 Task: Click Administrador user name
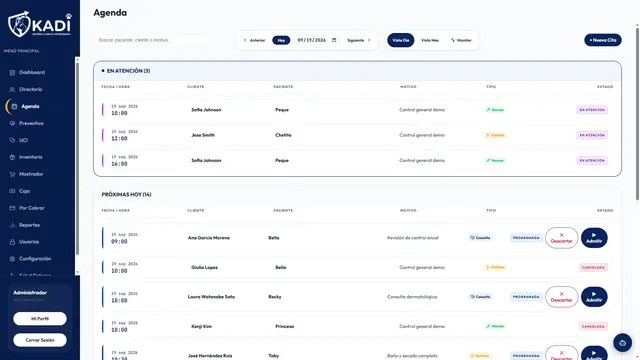click(x=30, y=293)
